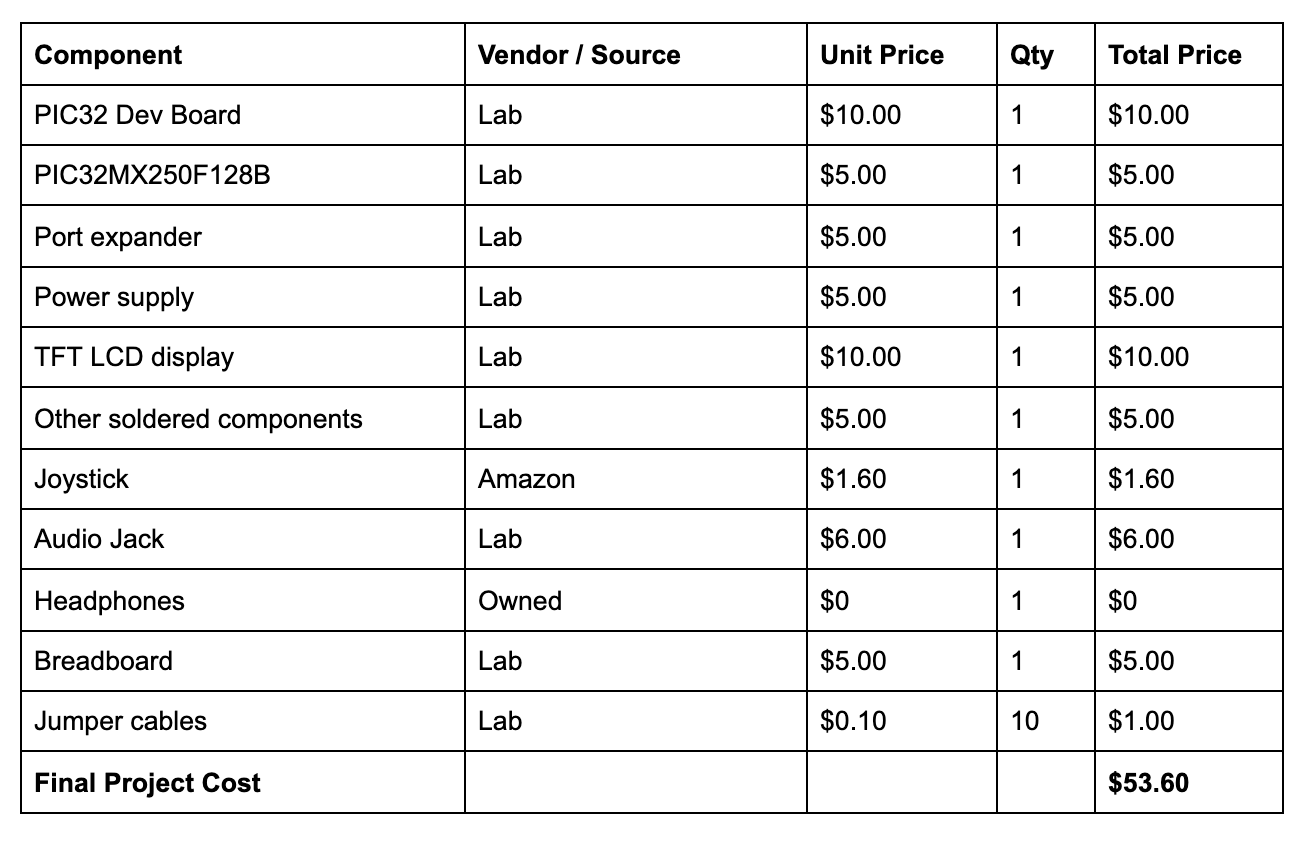Click the "Jumper cables" cell
Image resolution: width=1304 pixels, height=844 pixels.
click(120, 721)
